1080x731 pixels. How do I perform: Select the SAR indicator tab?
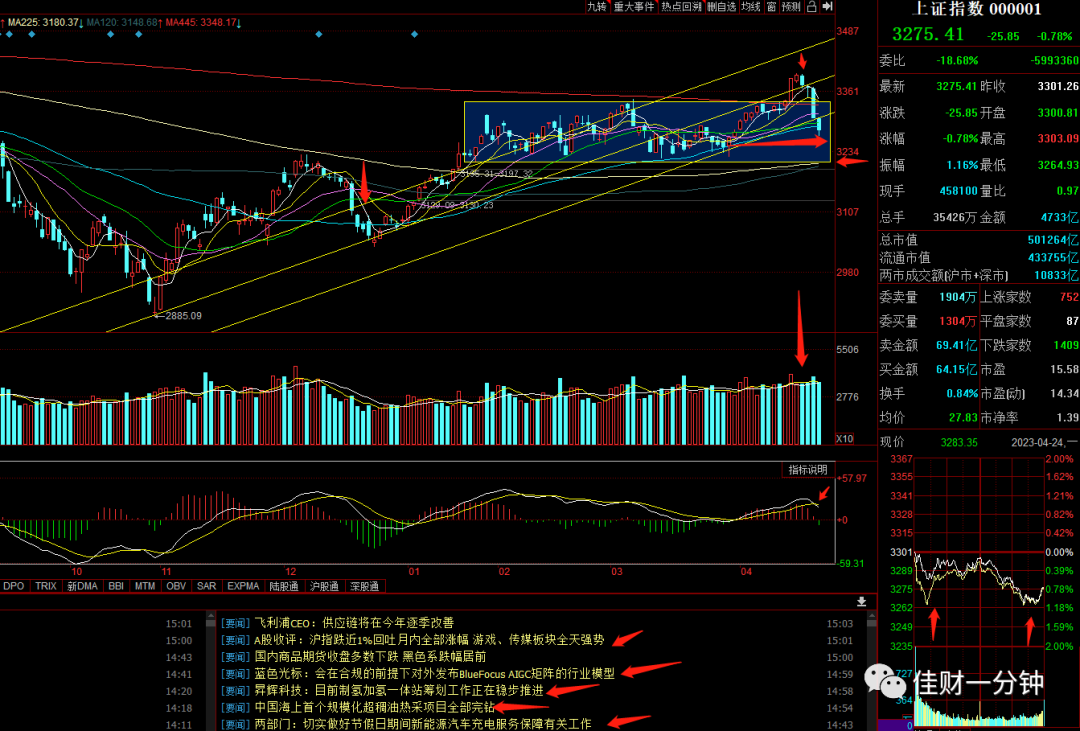pyautogui.click(x=207, y=586)
